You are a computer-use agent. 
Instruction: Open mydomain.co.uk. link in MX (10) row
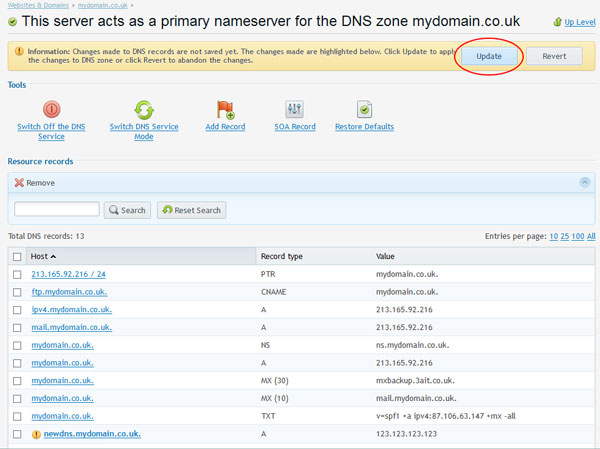tap(62, 398)
